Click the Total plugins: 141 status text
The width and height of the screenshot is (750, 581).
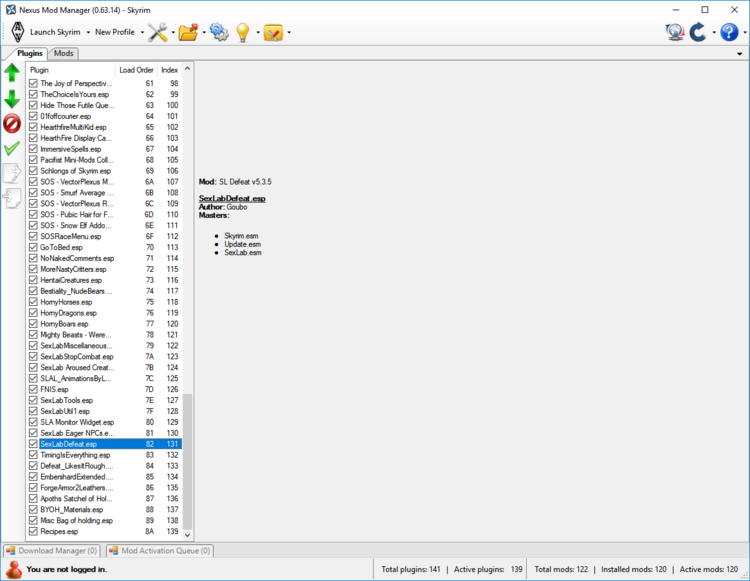point(410,569)
